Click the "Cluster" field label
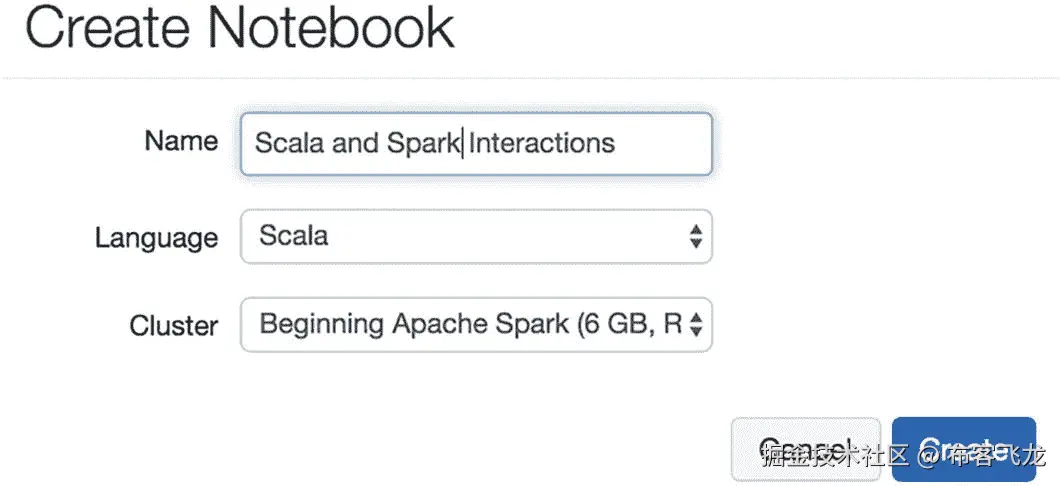The height and width of the screenshot is (486, 1063). pos(173,325)
